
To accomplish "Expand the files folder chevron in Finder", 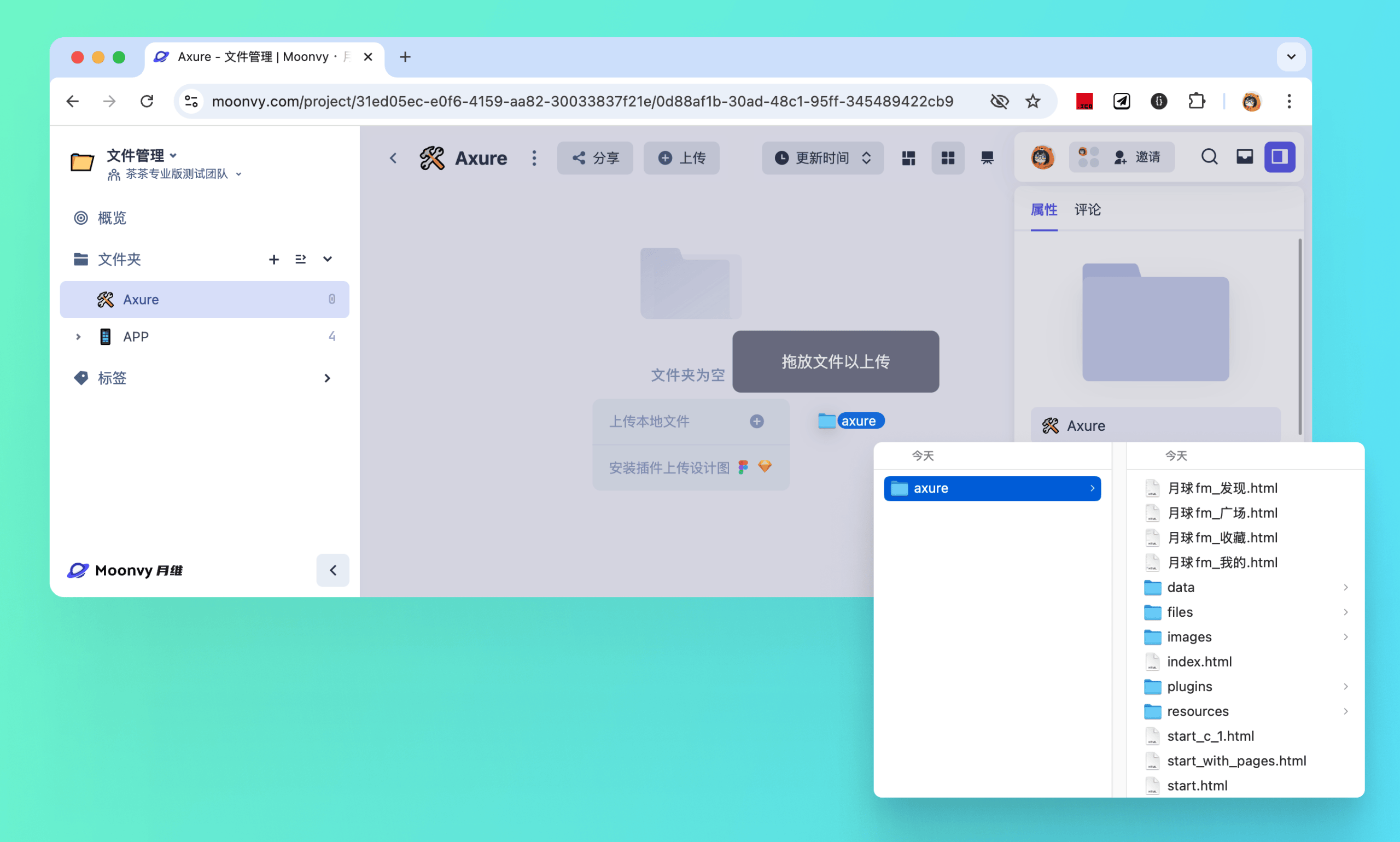I will coord(1345,612).
